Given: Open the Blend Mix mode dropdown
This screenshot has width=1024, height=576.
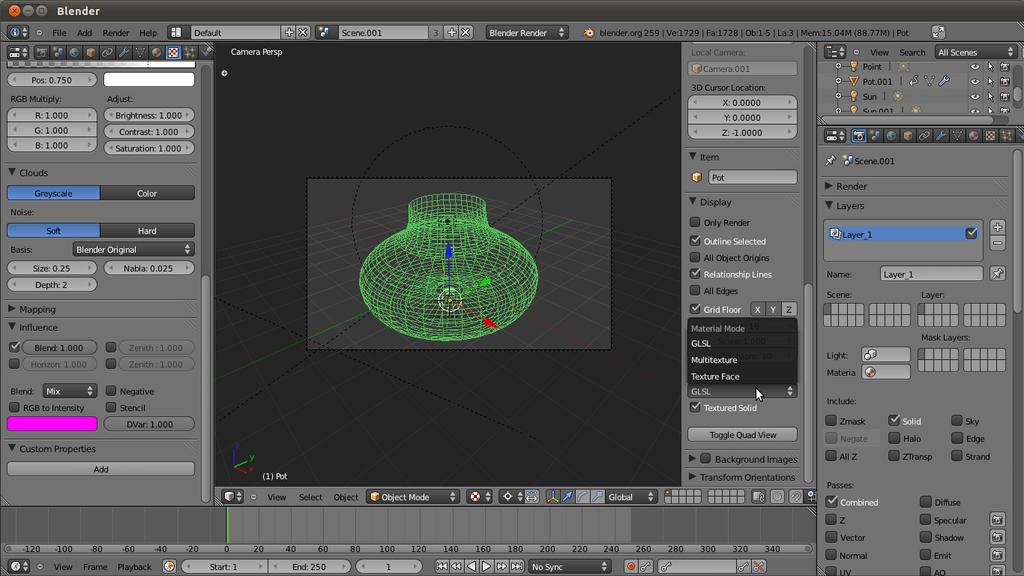Looking at the screenshot, I should [70, 391].
